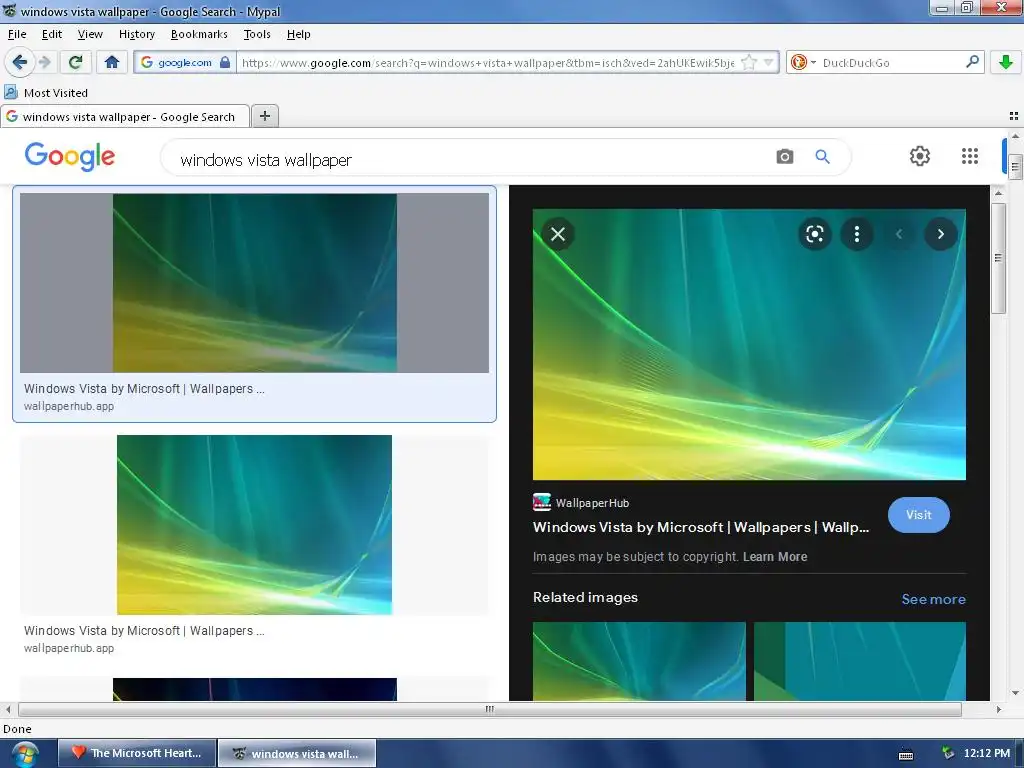Open the History menu
Screen dimensions: 1024x768
coord(136,34)
